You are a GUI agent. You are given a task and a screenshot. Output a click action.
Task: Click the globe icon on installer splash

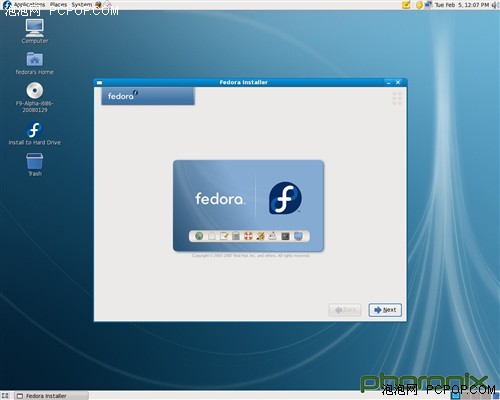click(x=199, y=236)
